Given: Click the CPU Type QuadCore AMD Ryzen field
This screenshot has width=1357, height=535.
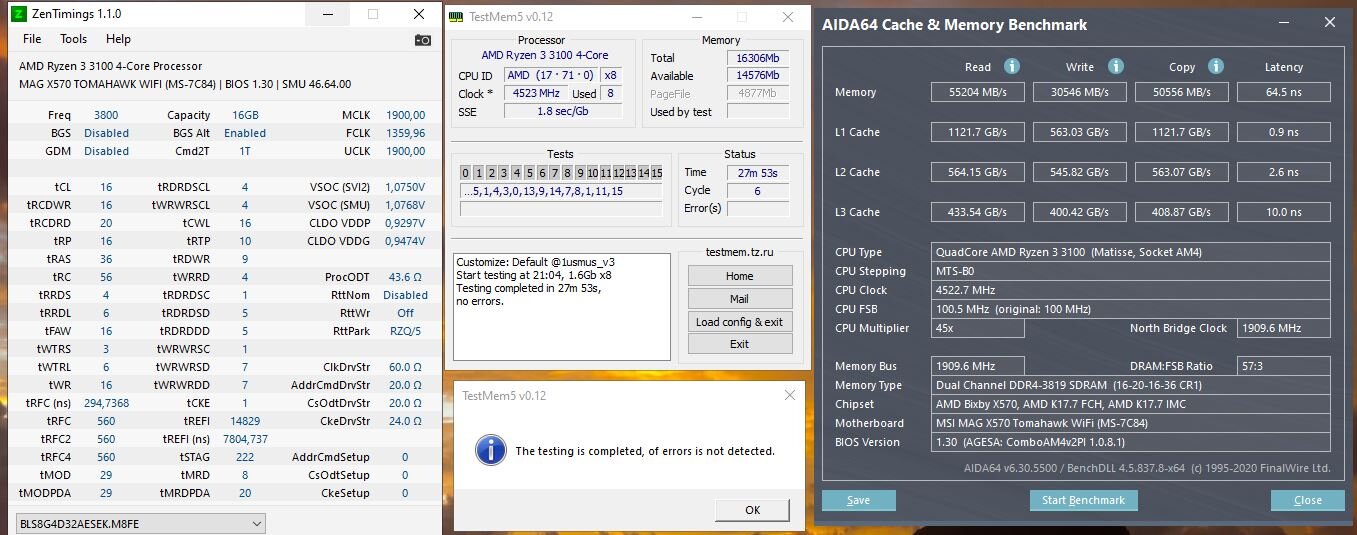Looking at the screenshot, I should pos(1131,252).
